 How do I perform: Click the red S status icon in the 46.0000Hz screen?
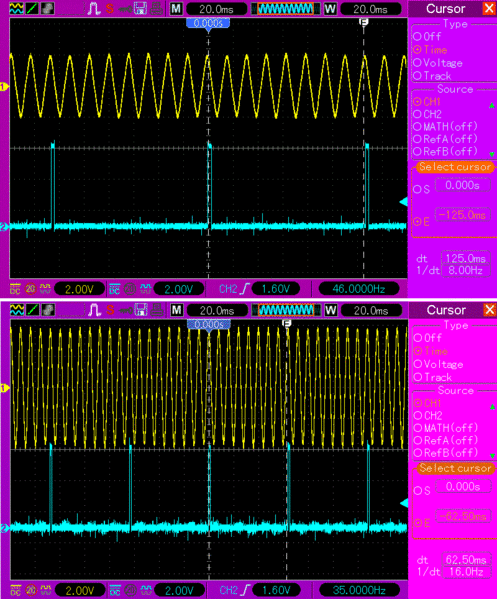[x=110, y=8]
